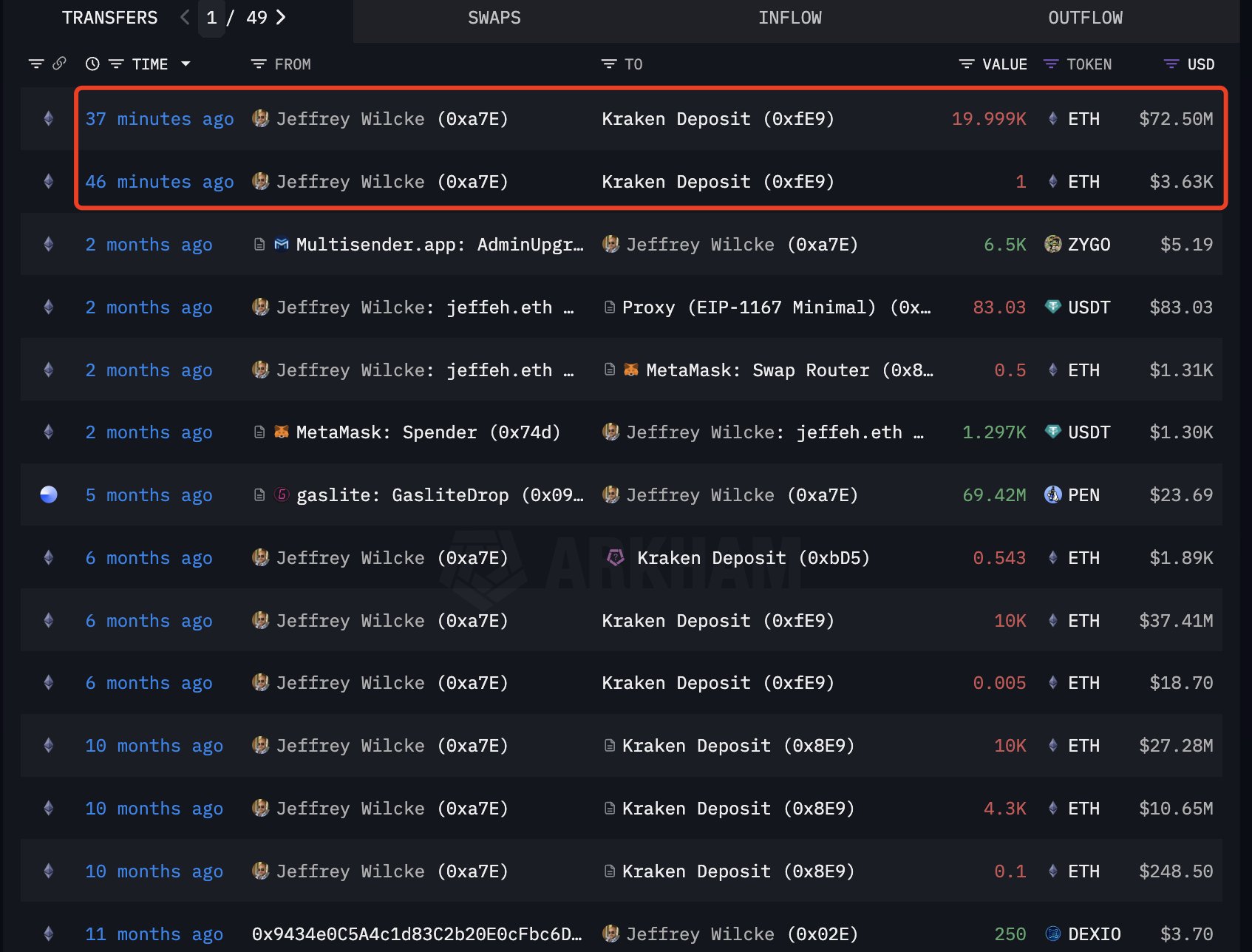The image size is (1252, 952).
Task: Click the PEN token icon
Action: (1052, 494)
